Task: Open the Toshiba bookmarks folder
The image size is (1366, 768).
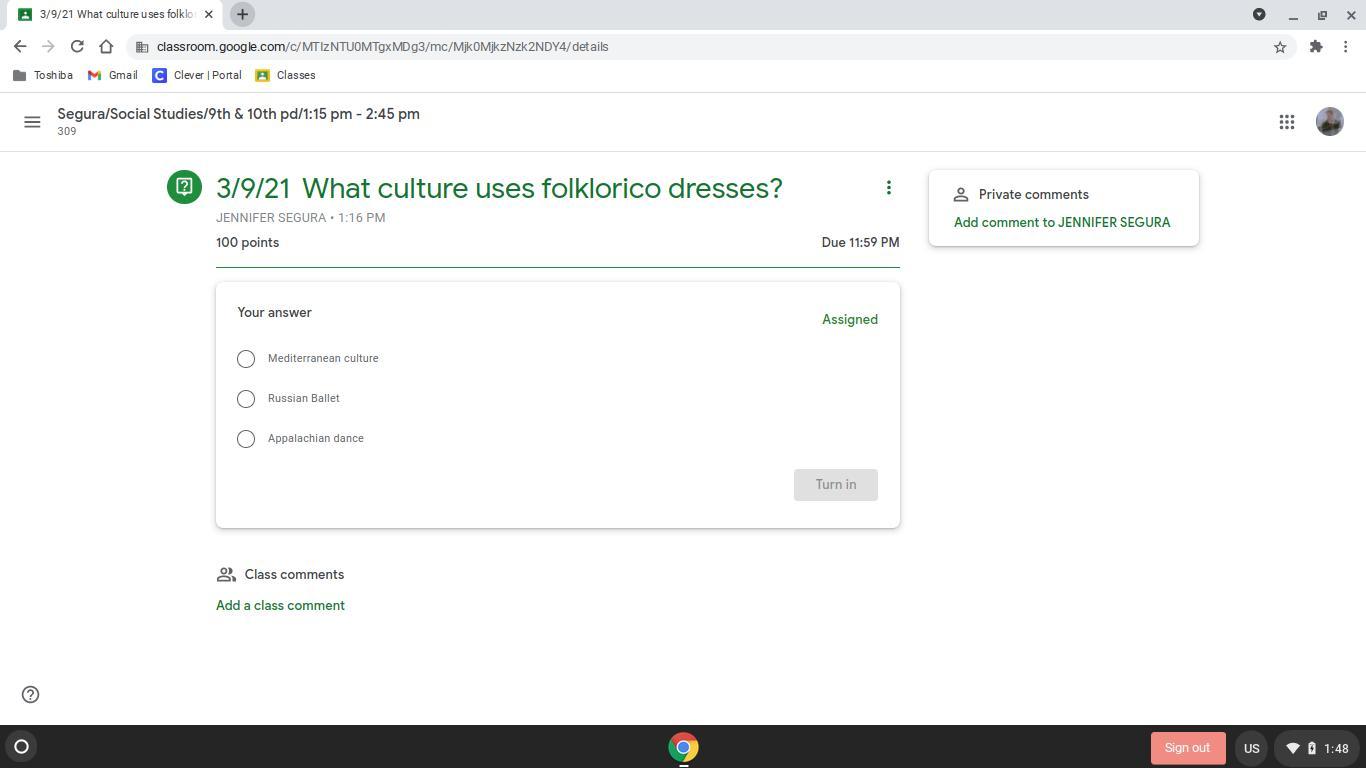Action: pyautogui.click(x=43, y=75)
